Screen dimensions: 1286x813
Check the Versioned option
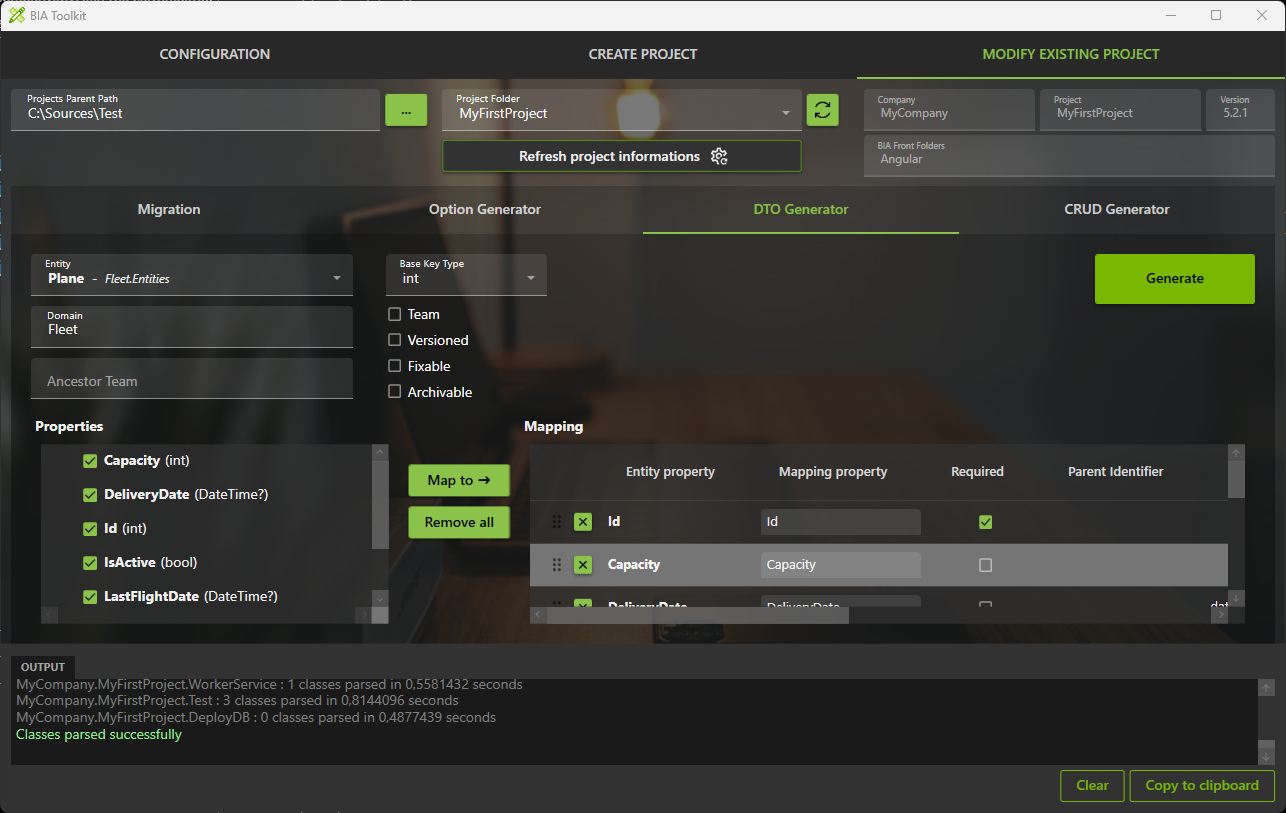click(394, 340)
